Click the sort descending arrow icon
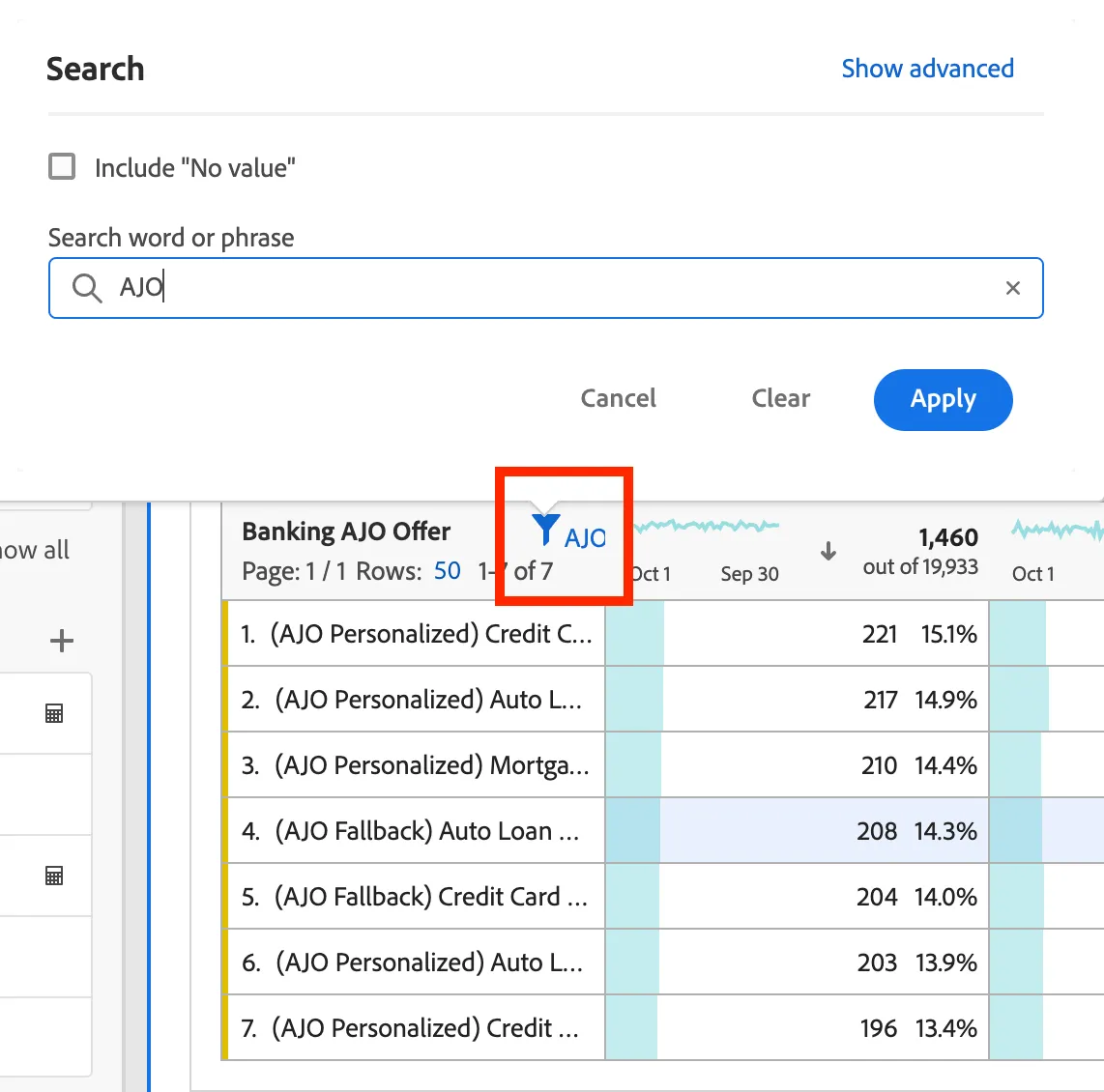The image size is (1104, 1092). pyautogui.click(x=828, y=552)
